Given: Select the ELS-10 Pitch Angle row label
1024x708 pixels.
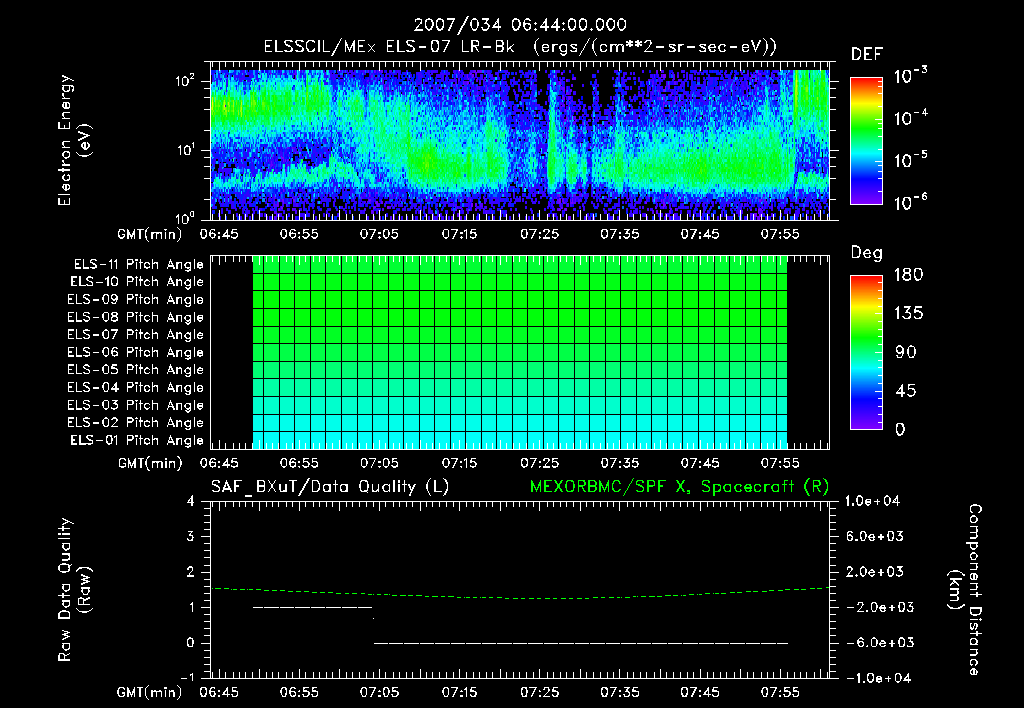Looking at the screenshot, I should tap(137, 282).
